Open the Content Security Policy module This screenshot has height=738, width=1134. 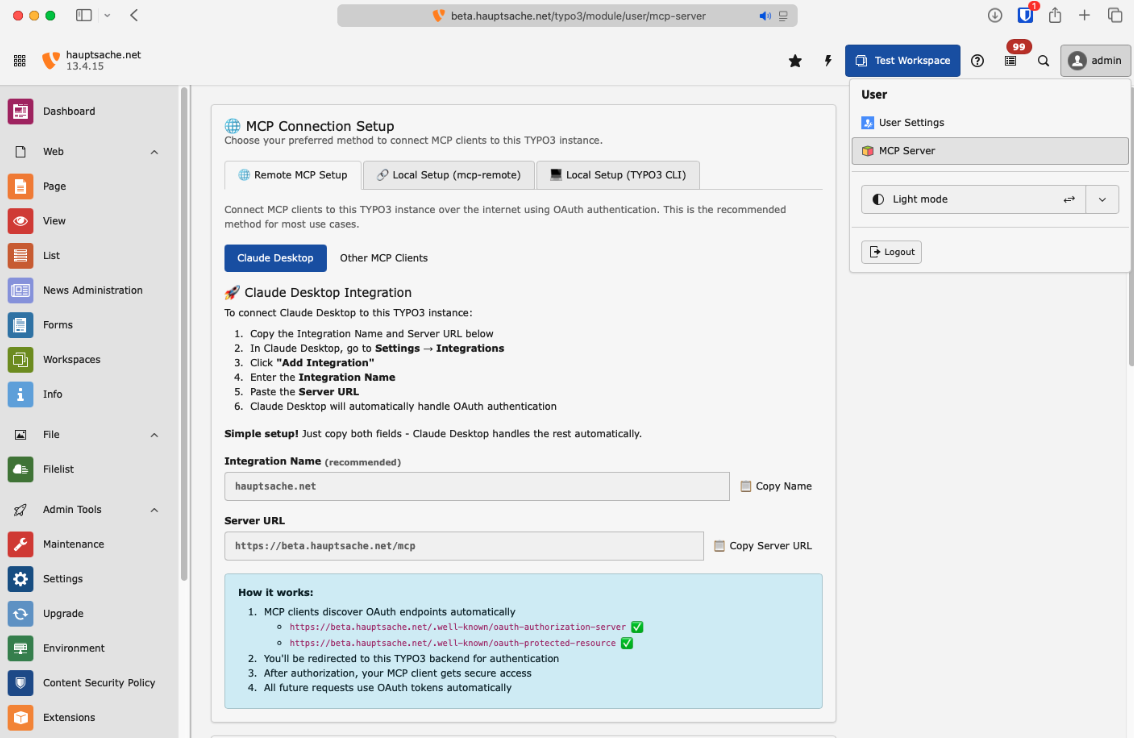(98, 683)
